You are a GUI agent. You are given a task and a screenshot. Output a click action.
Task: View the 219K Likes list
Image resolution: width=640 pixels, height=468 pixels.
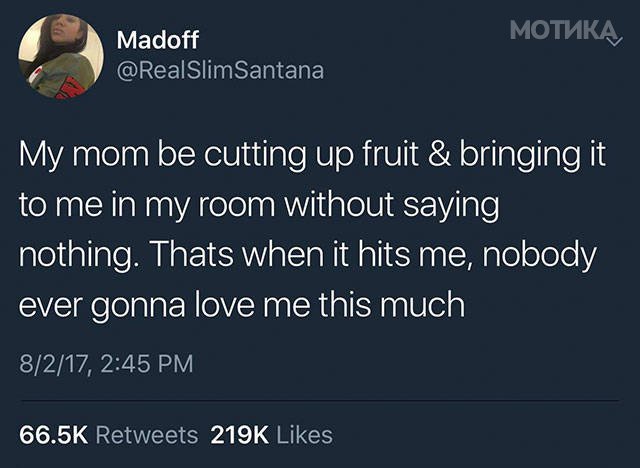tap(272, 435)
